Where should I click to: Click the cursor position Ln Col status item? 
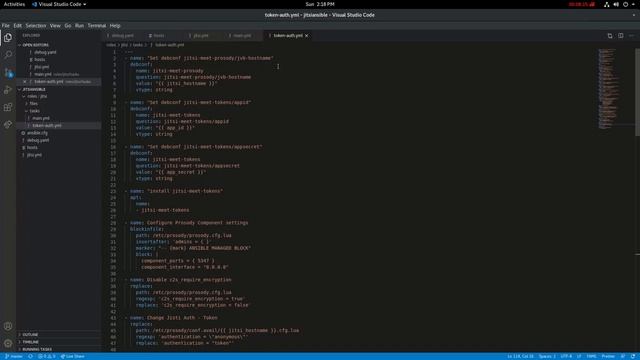point(520,356)
